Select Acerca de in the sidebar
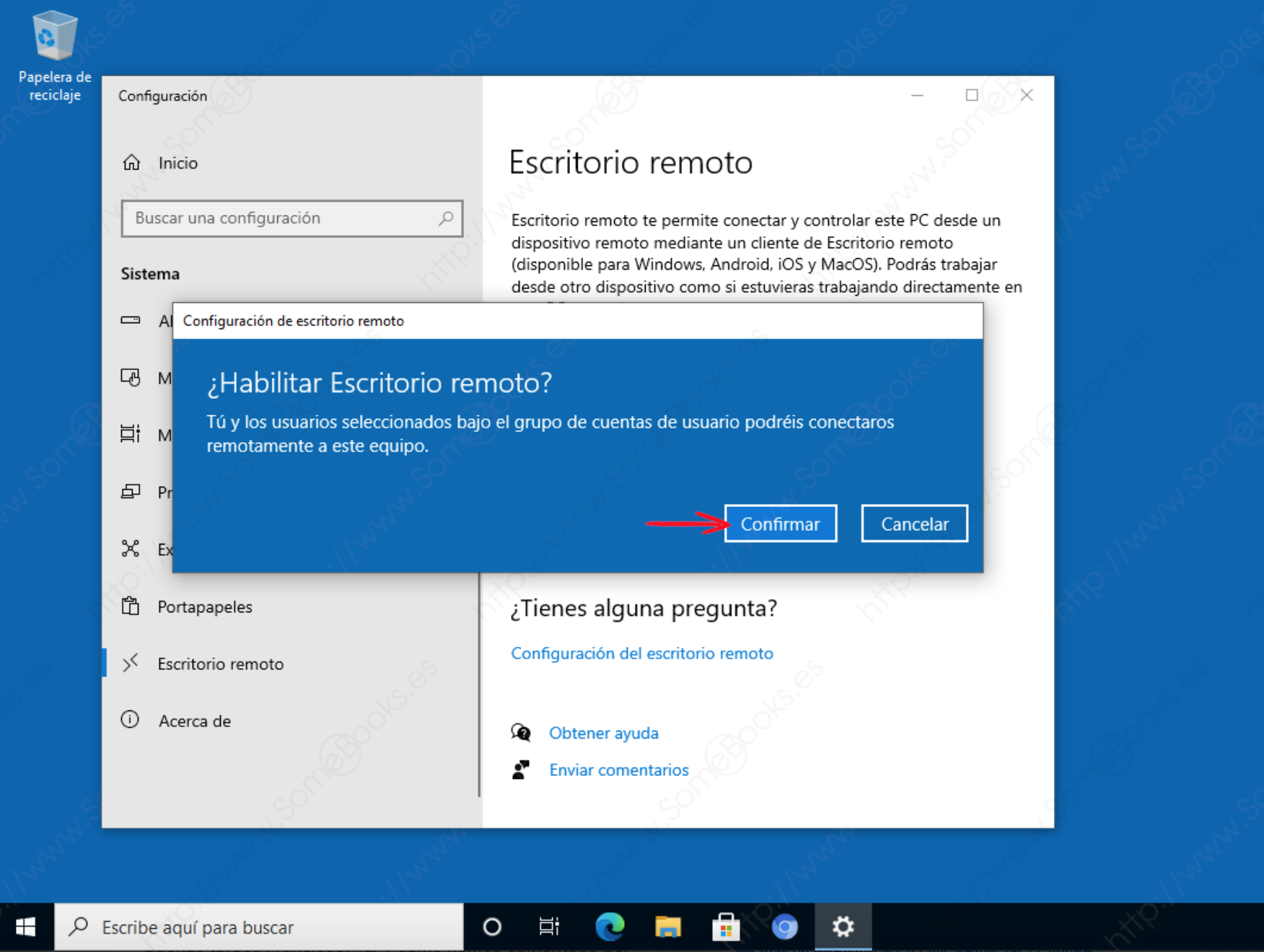This screenshot has width=1264, height=952. [195, 721]
